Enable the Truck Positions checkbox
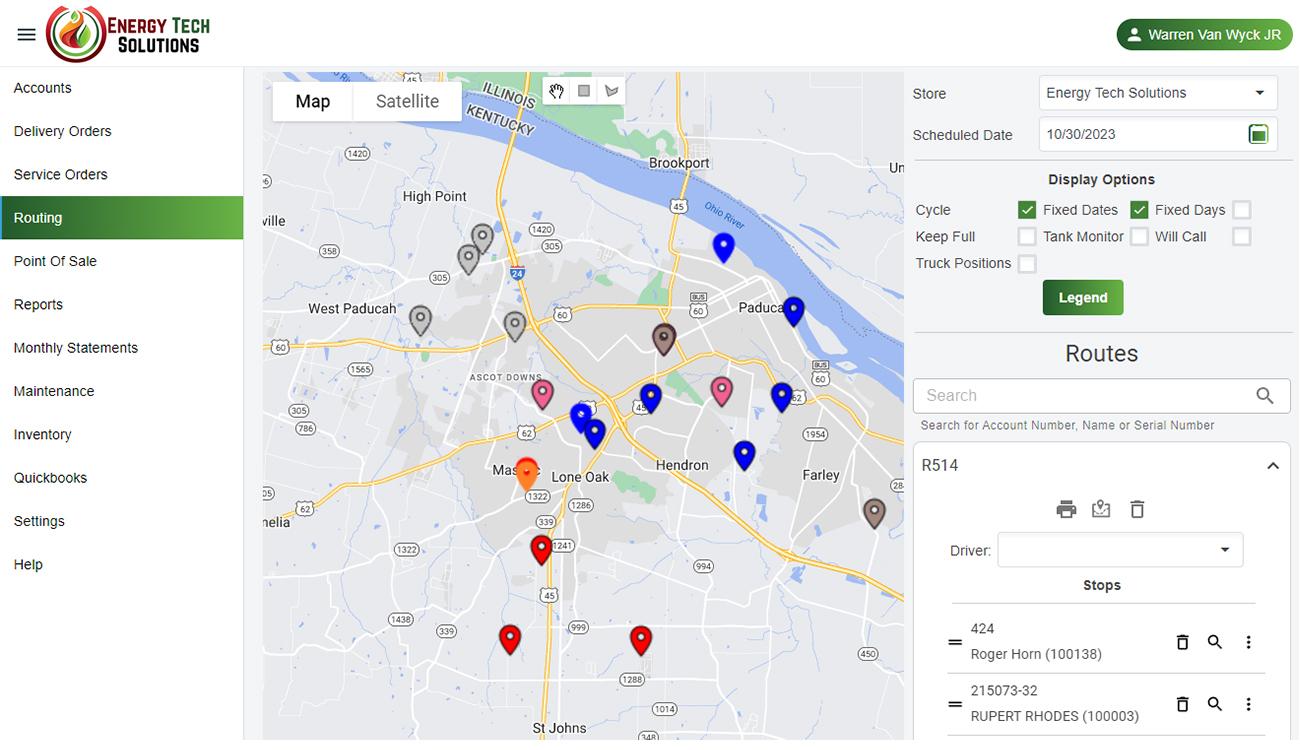 tap(1027, 263)
